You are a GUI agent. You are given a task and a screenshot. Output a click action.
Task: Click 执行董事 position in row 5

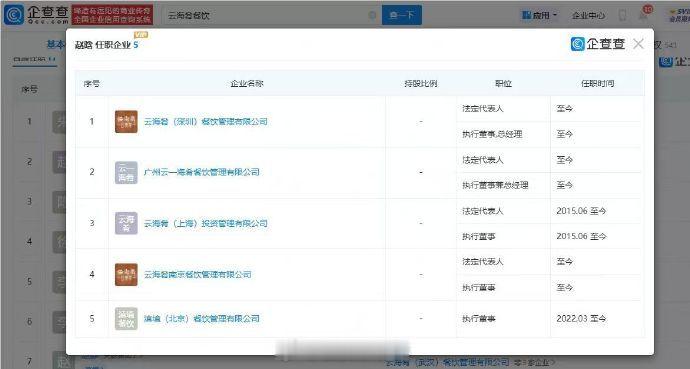point(478,318)
